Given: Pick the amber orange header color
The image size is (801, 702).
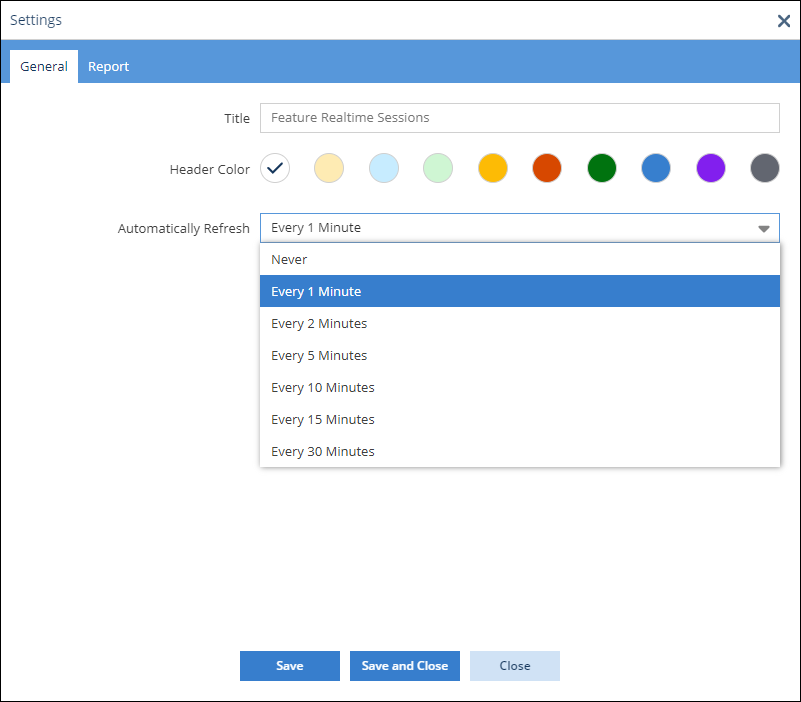Looking at the screenshot, I should (493, 168).
